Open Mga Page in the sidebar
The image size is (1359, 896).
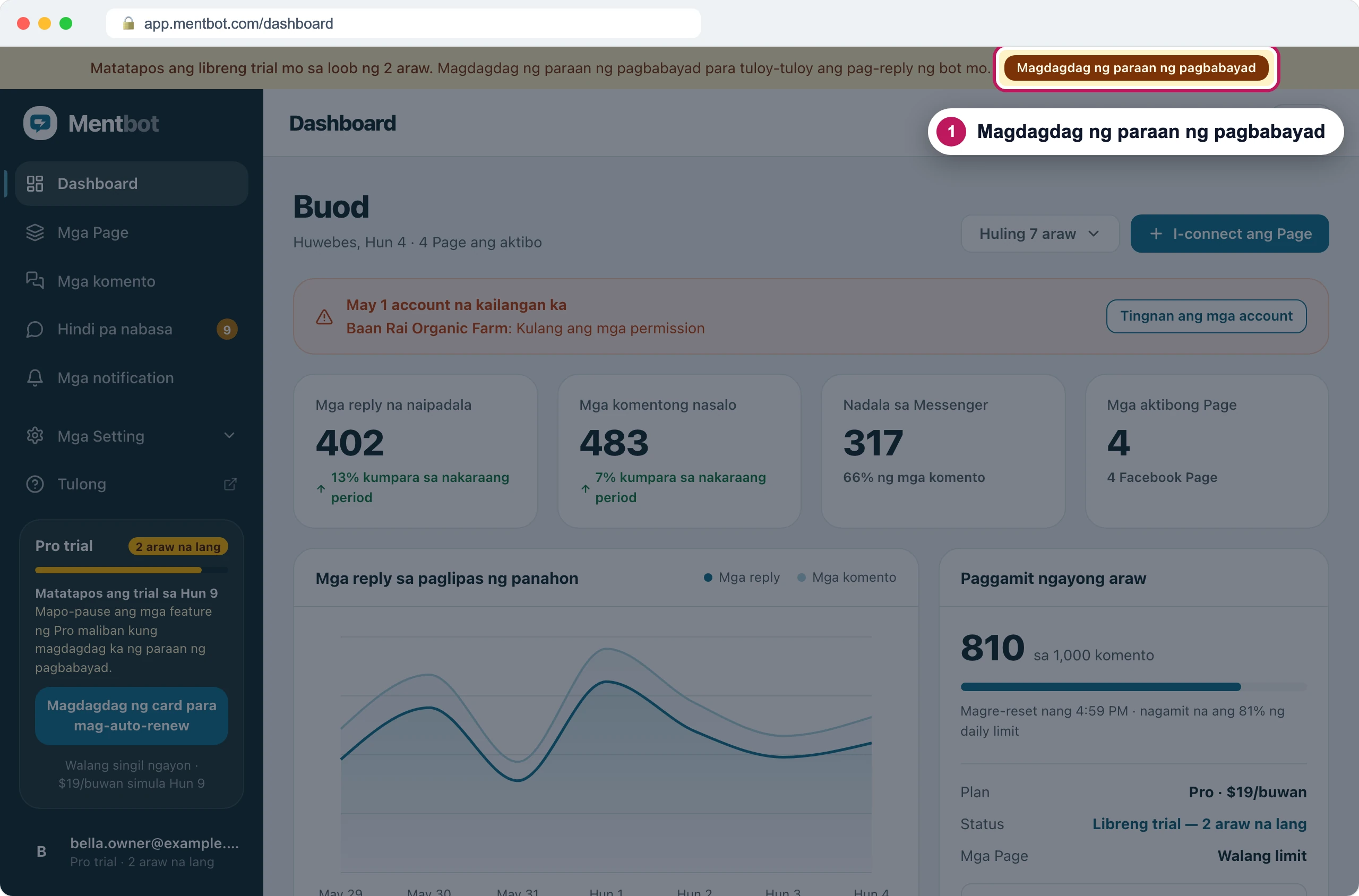pyautogui.click(x=132, y=232)
